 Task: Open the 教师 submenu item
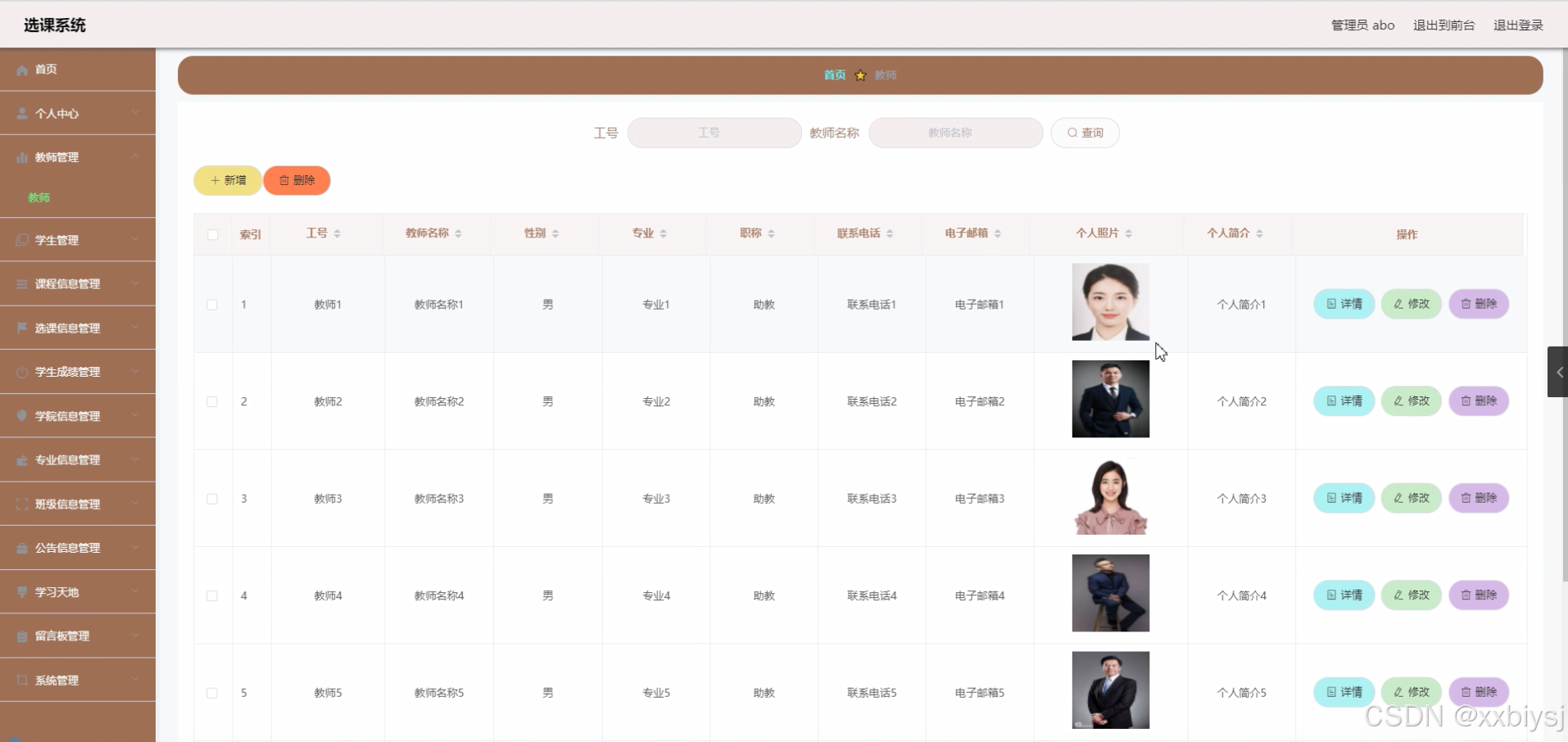click(39, 197)
